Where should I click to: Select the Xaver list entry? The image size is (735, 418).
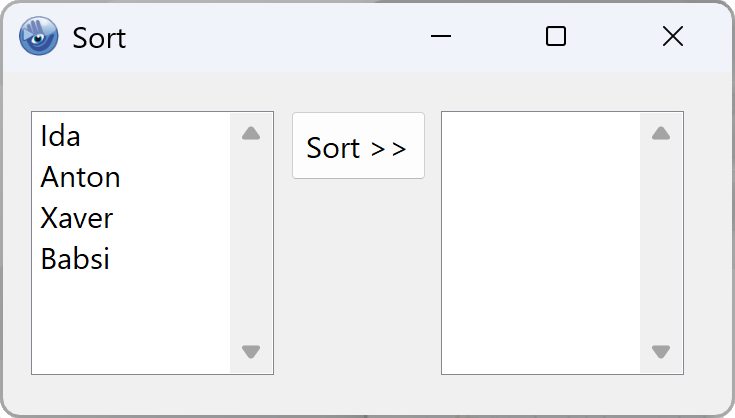point(76,218)
